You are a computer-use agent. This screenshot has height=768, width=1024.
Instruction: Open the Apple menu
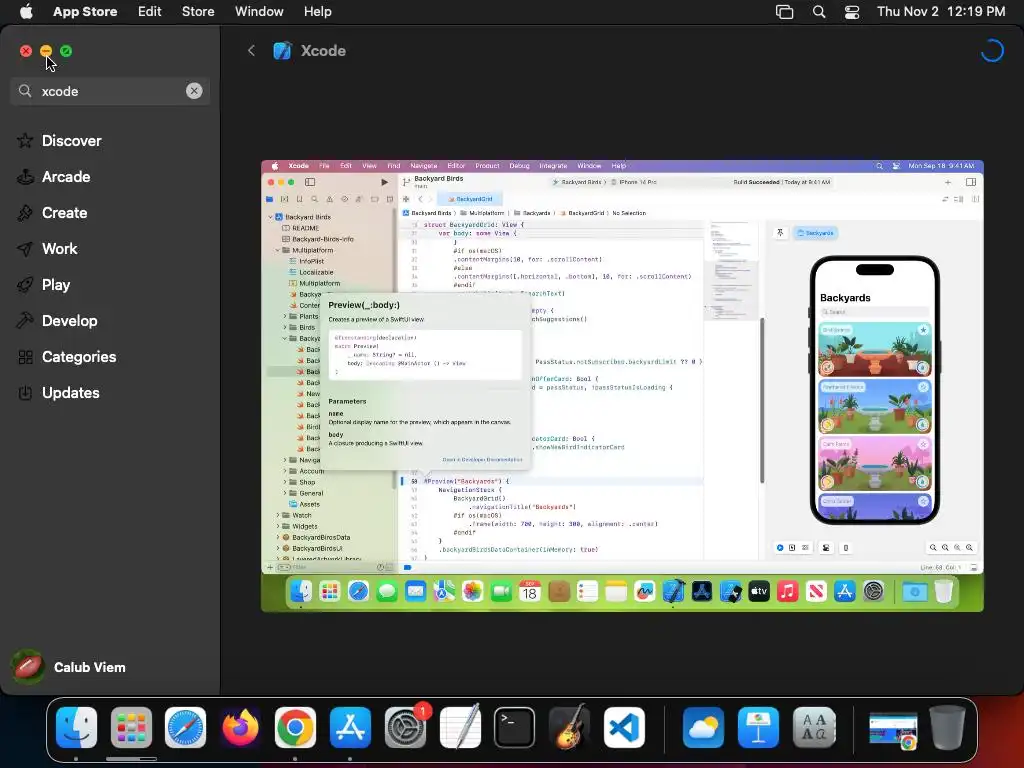[26, 11]
